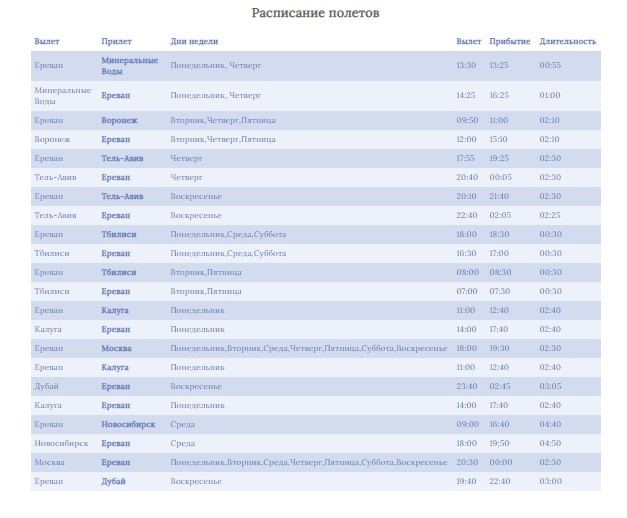Click the Дни недели column header
This screenshot has height=518, width=627.
point(194,41)
